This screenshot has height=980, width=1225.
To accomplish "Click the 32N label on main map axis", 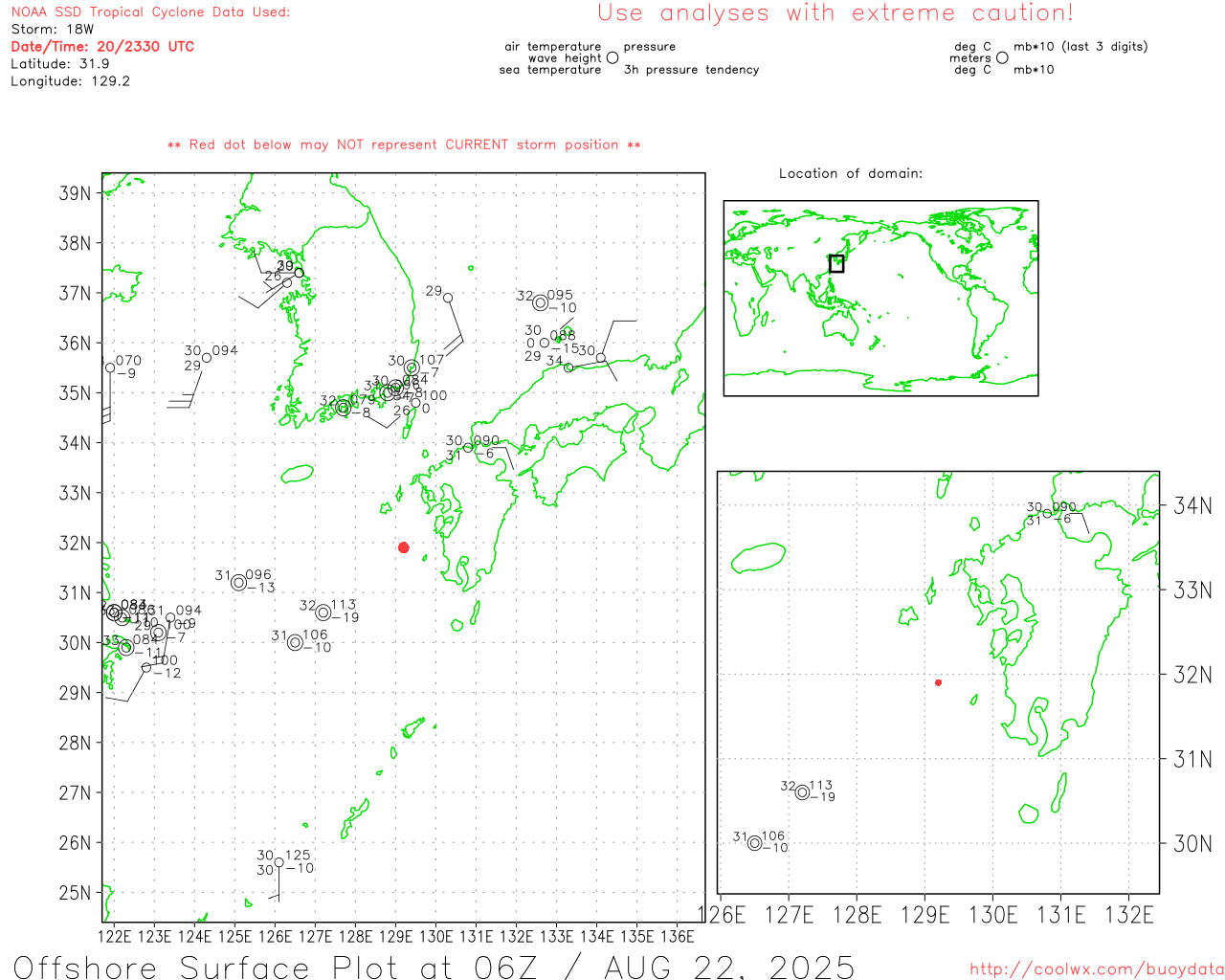I will 75,543.
